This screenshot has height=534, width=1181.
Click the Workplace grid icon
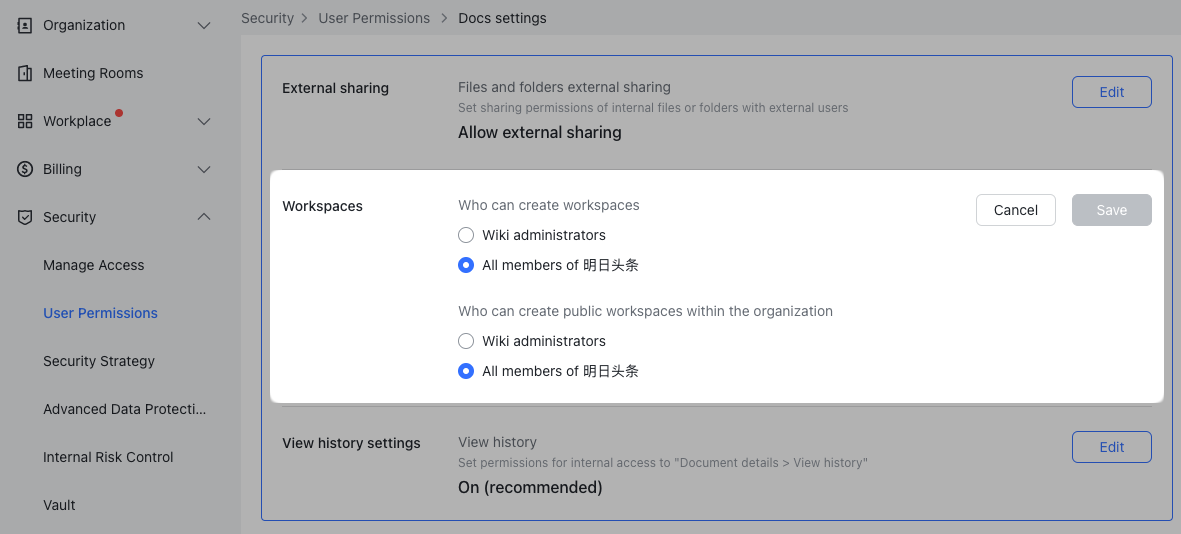click(25, 121)
